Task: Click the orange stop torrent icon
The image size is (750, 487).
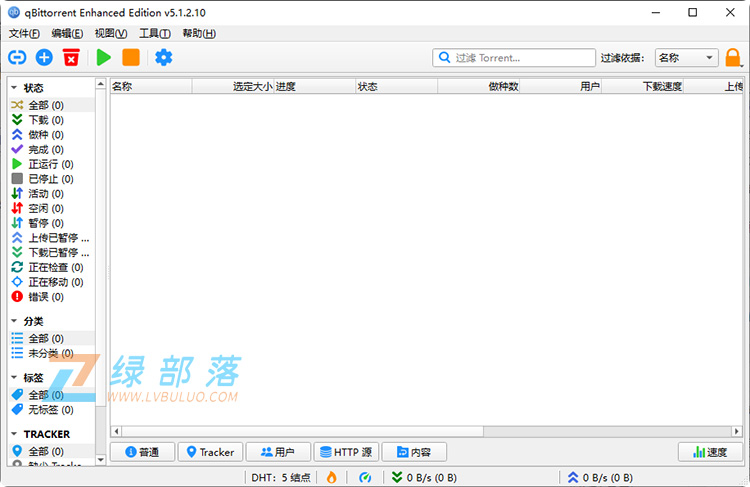Action: (x=131, y=57)
